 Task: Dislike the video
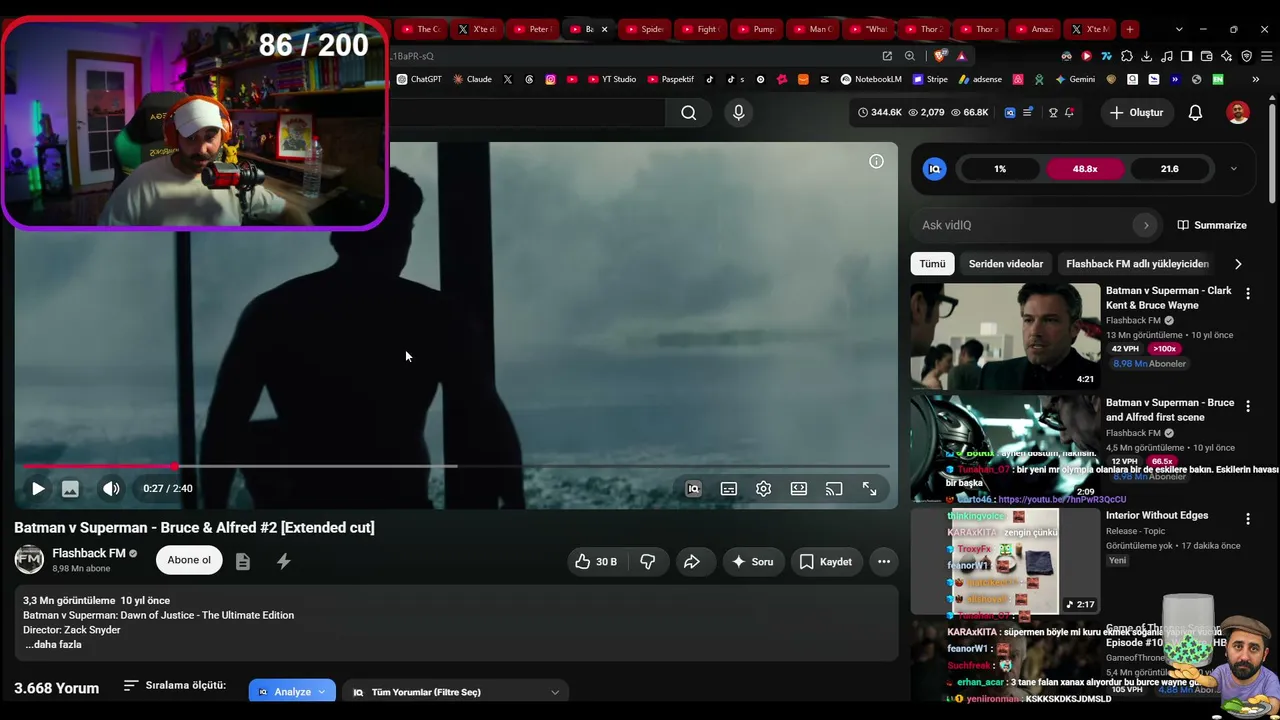[648, 562]
